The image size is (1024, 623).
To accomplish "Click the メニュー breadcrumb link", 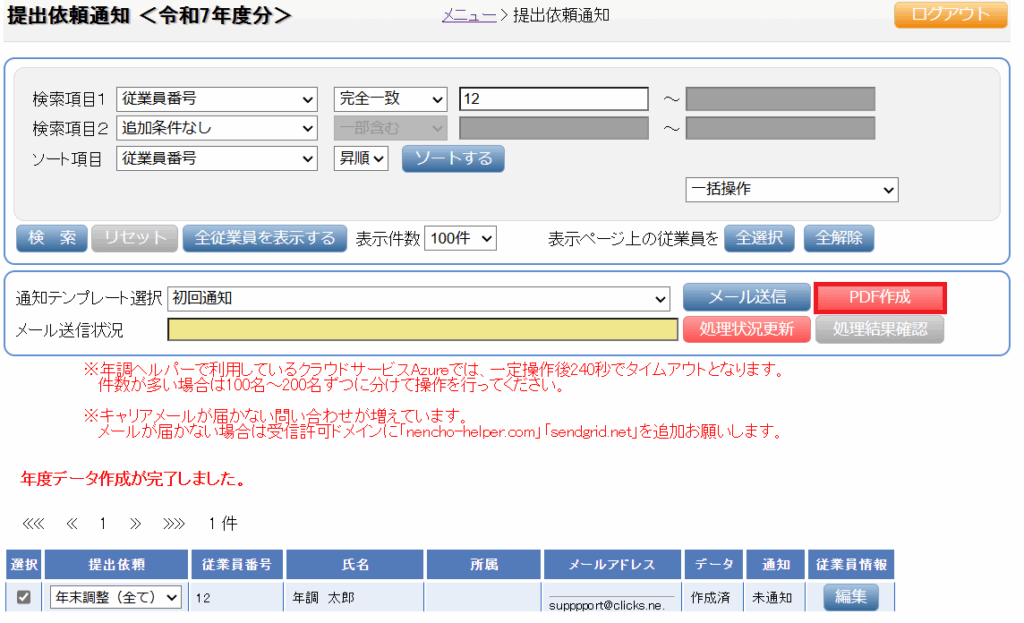I will click(x=469, y=15).
